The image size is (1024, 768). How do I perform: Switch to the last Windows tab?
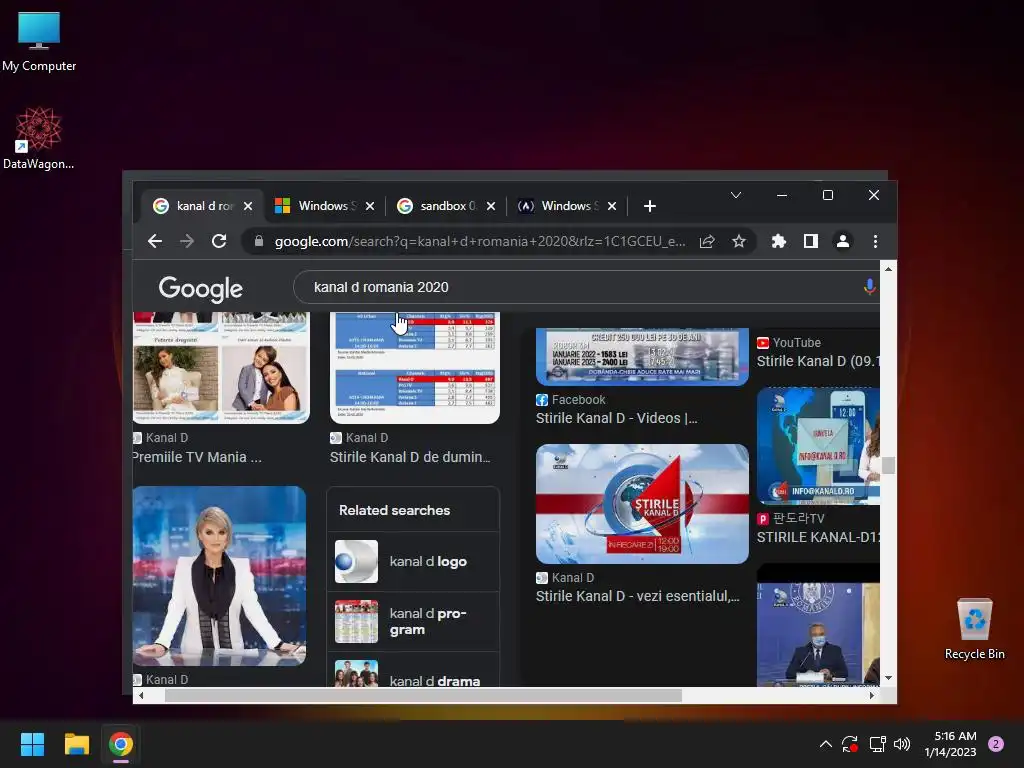tap(567, 206)
